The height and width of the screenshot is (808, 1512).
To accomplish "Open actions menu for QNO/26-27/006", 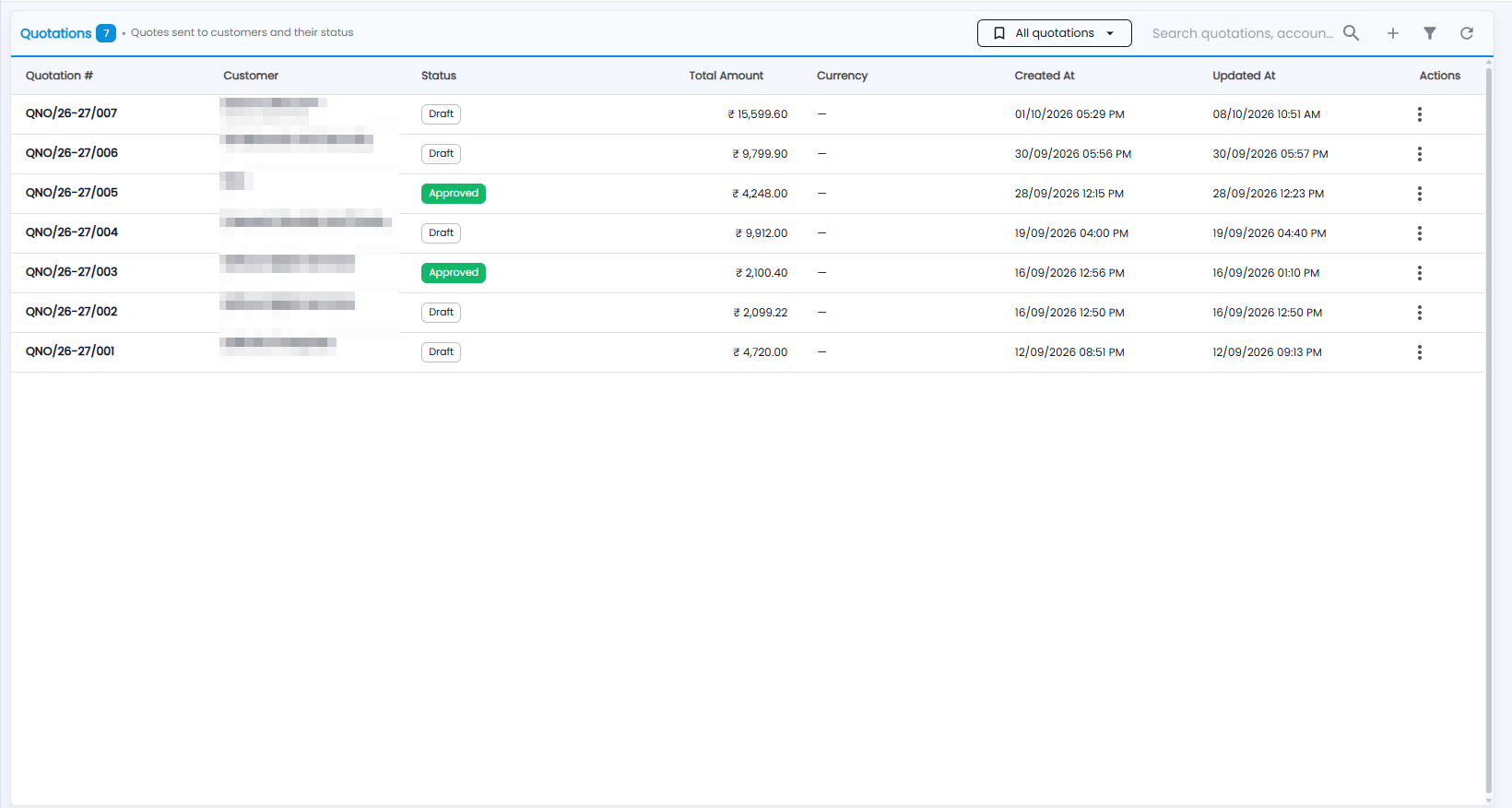I will [x=1420, y=154].
